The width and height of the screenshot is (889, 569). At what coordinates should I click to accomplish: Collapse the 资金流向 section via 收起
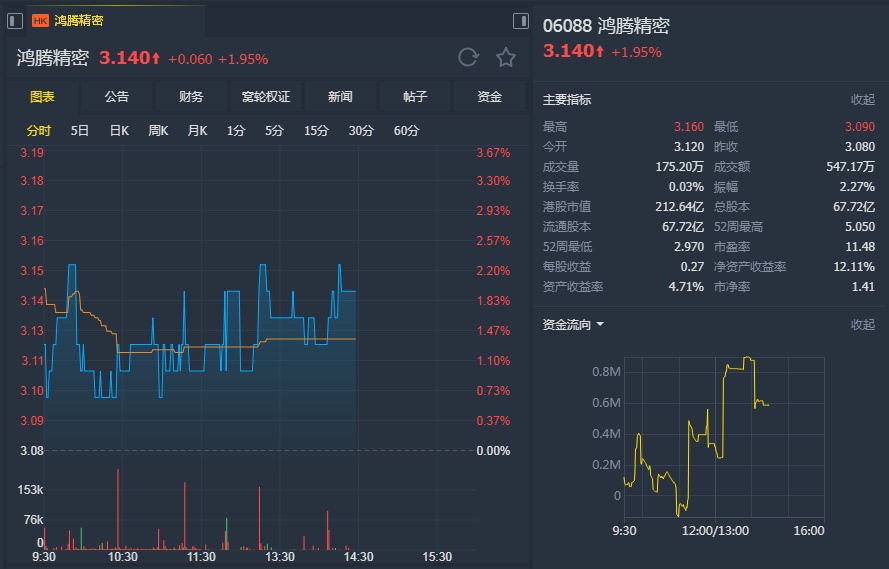tap(863, 325)
